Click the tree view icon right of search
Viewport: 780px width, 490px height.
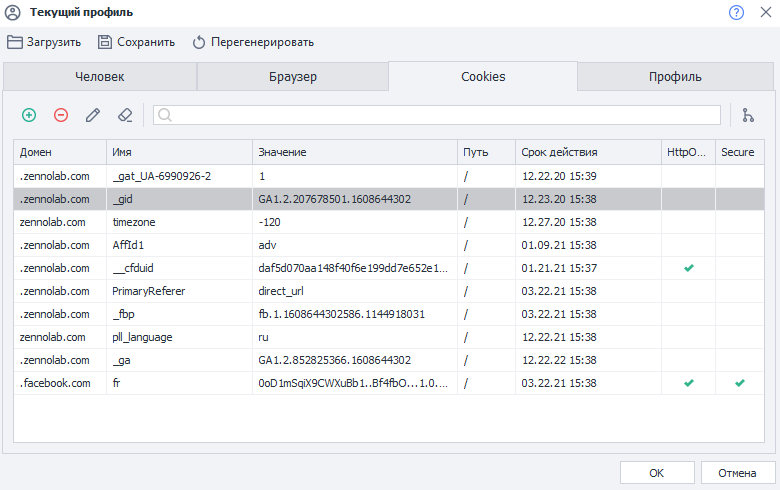[748, 115]
